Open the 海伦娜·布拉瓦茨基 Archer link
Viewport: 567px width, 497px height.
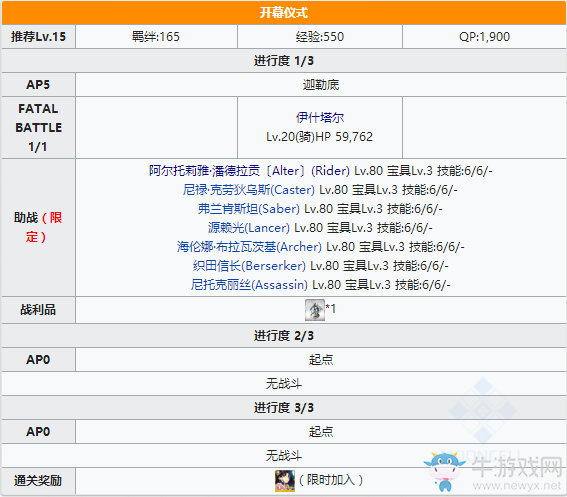(249, 247)
